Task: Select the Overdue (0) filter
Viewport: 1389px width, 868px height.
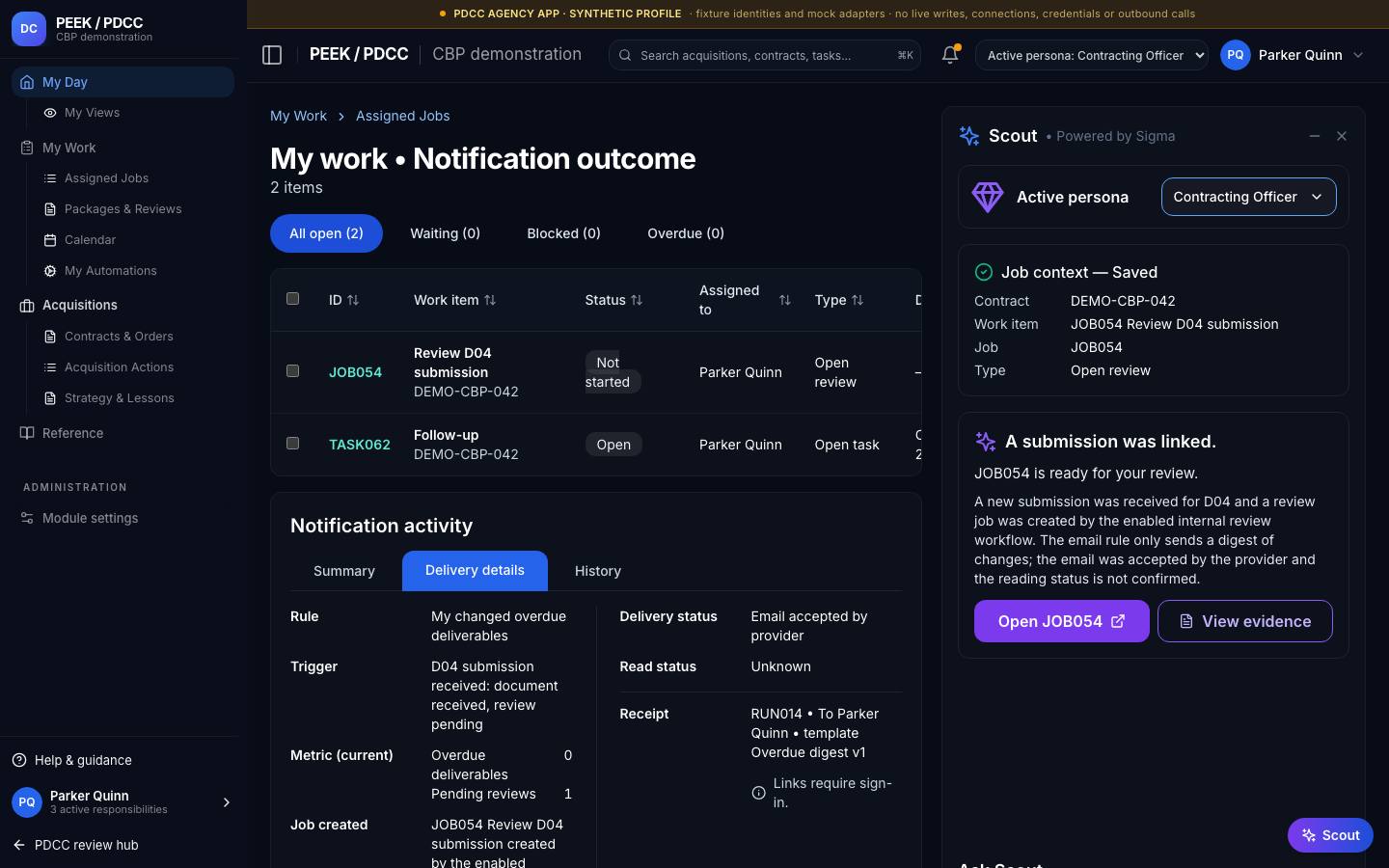Action: click(x=686, y=233)
